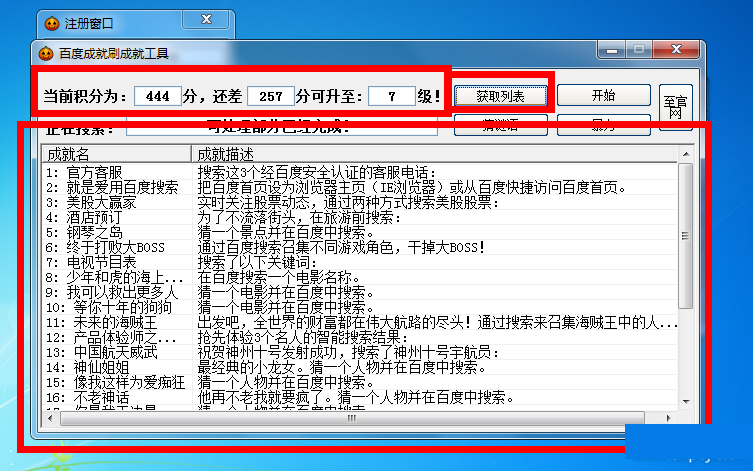The height and width of the screenshot is (471, 753).
Task: Select row 4: 酒店预订
Action: (359, 217)
